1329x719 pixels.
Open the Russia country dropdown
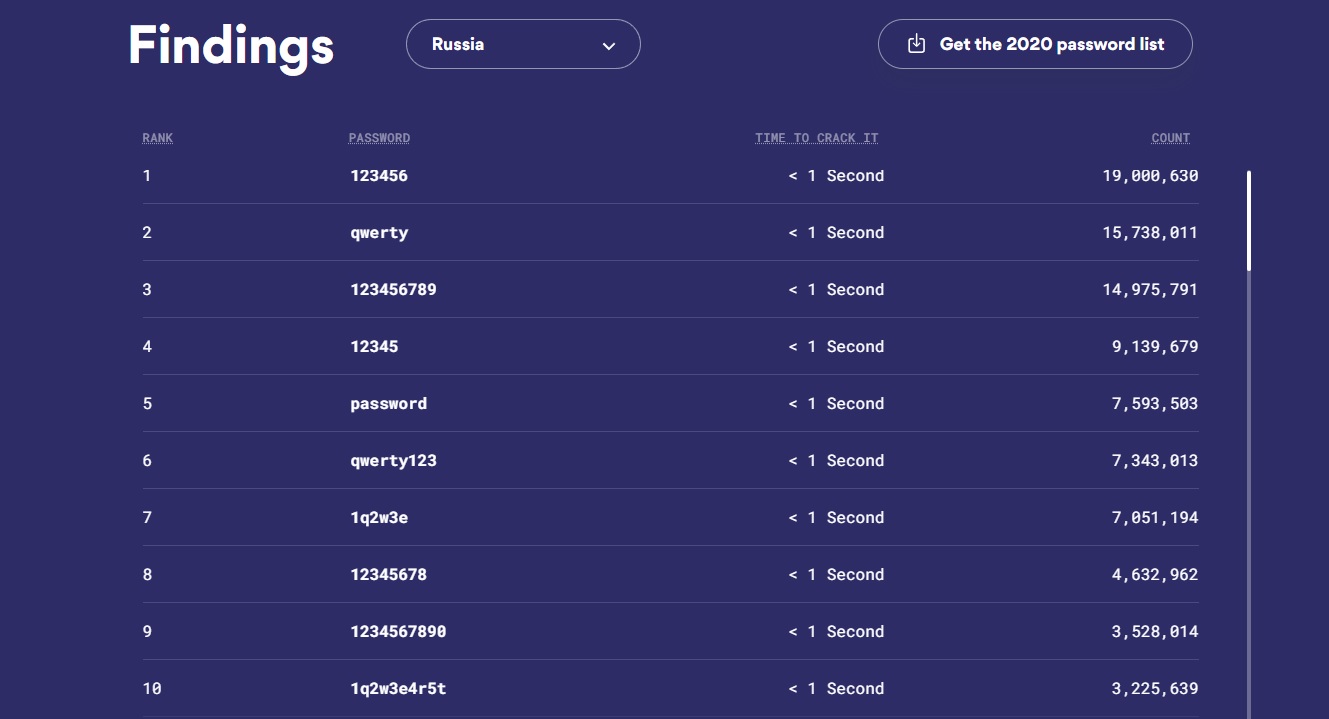(x=522, y=44)
